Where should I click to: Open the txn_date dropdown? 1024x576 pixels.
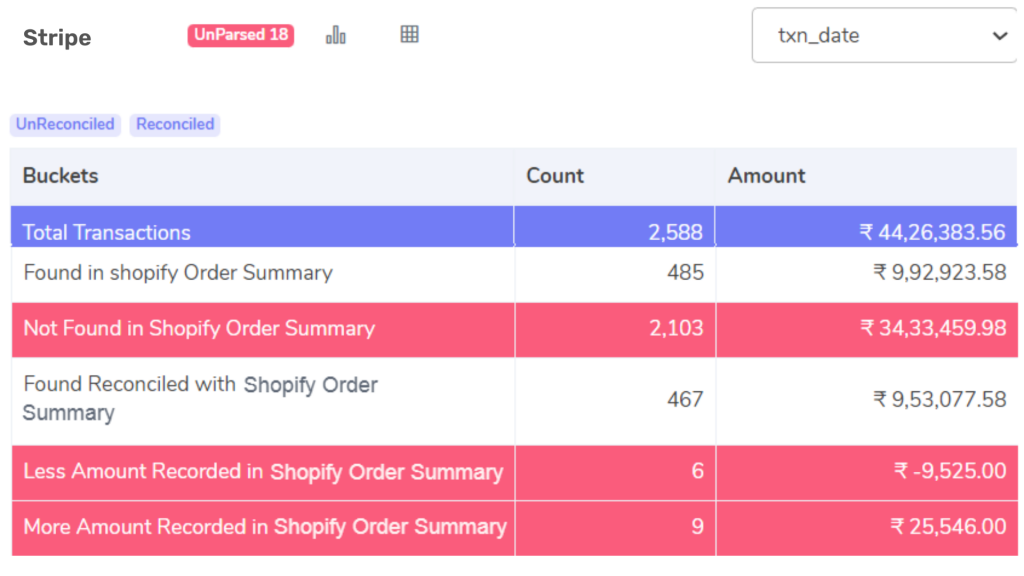(x=885, y=35)
